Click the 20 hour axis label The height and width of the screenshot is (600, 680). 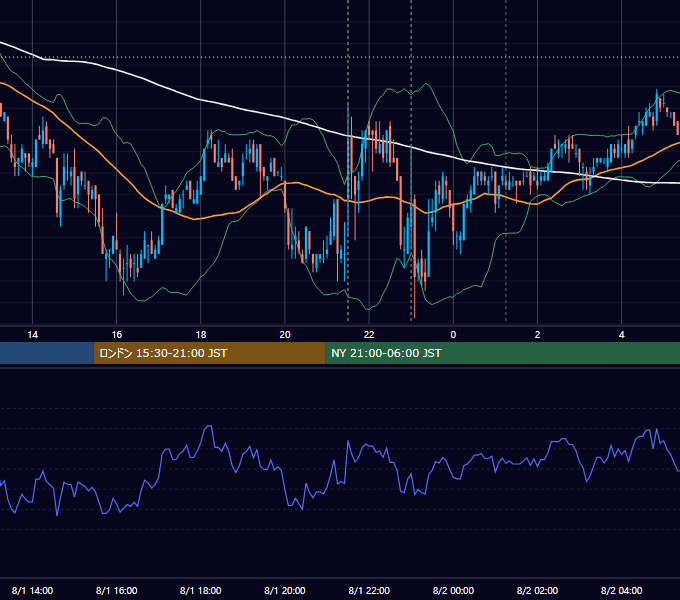(x=285, y=335)
